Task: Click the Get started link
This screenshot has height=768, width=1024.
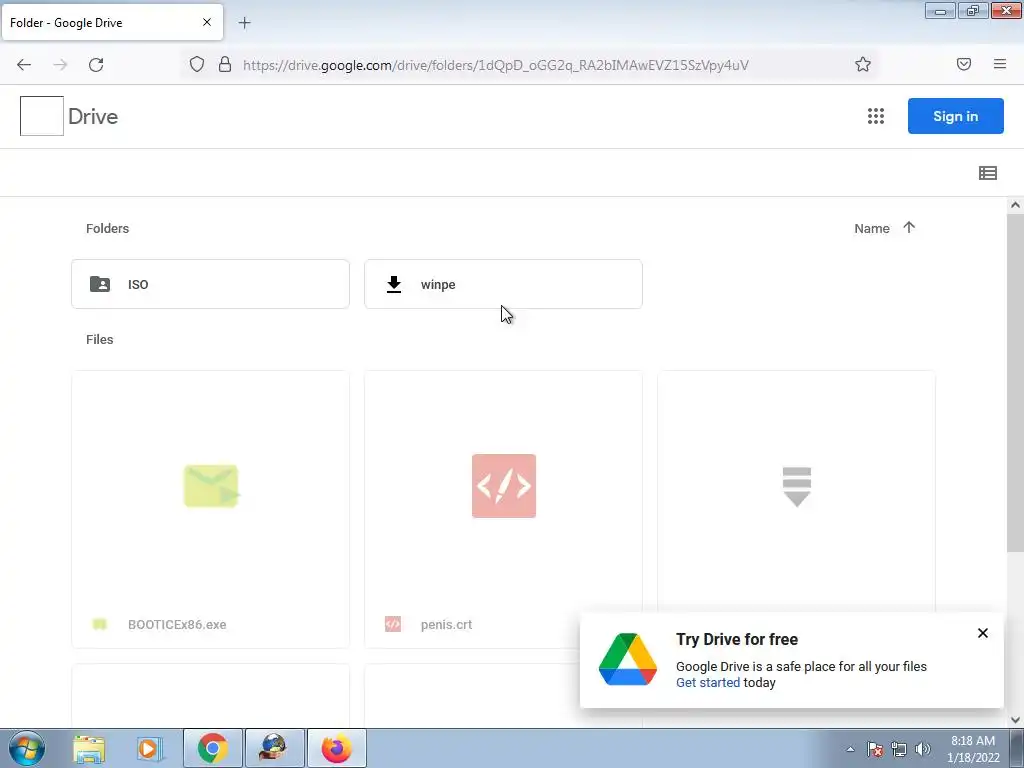Action: 708,682
